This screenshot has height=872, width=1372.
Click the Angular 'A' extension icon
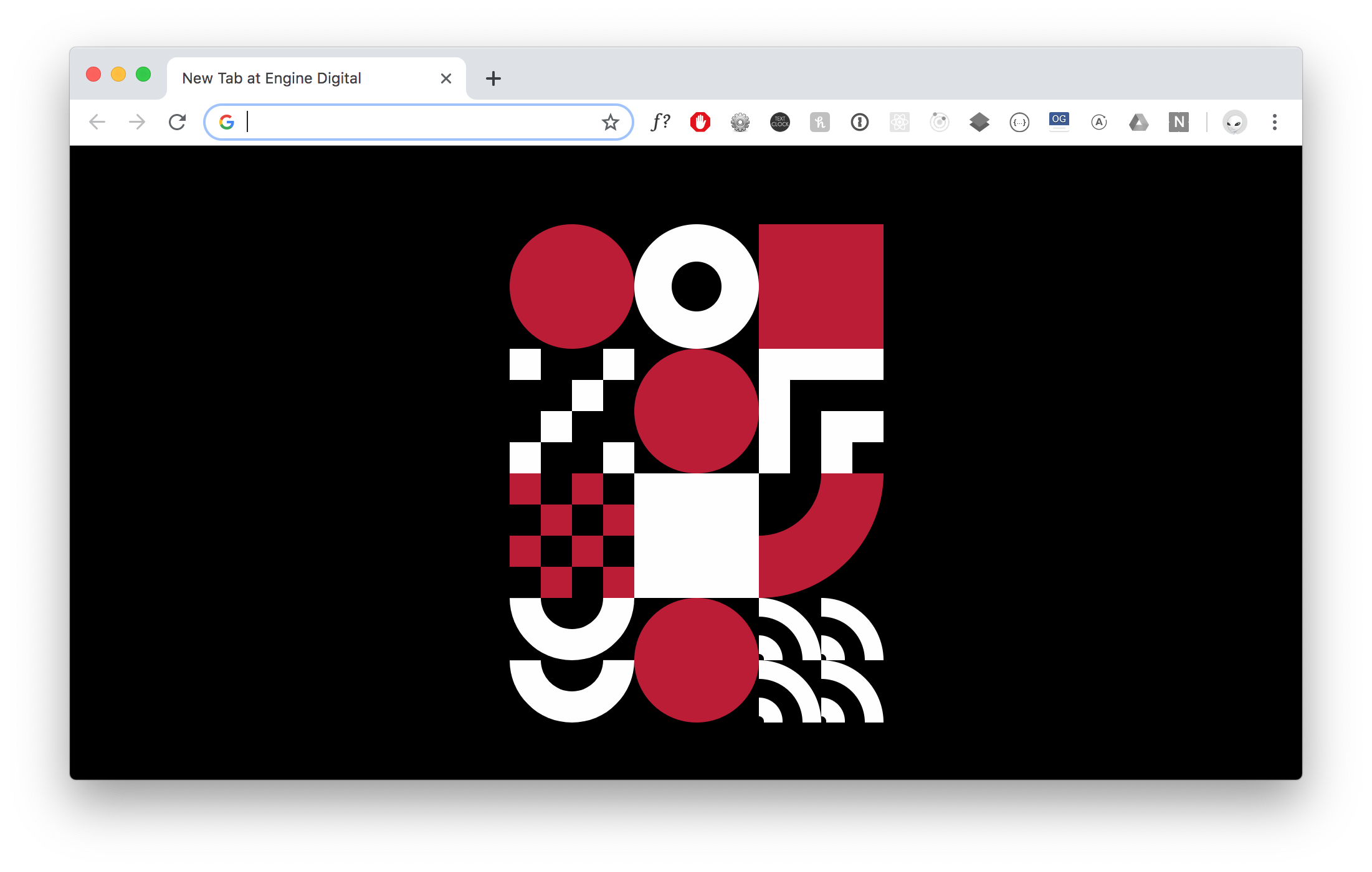[x=1099, y=122]
